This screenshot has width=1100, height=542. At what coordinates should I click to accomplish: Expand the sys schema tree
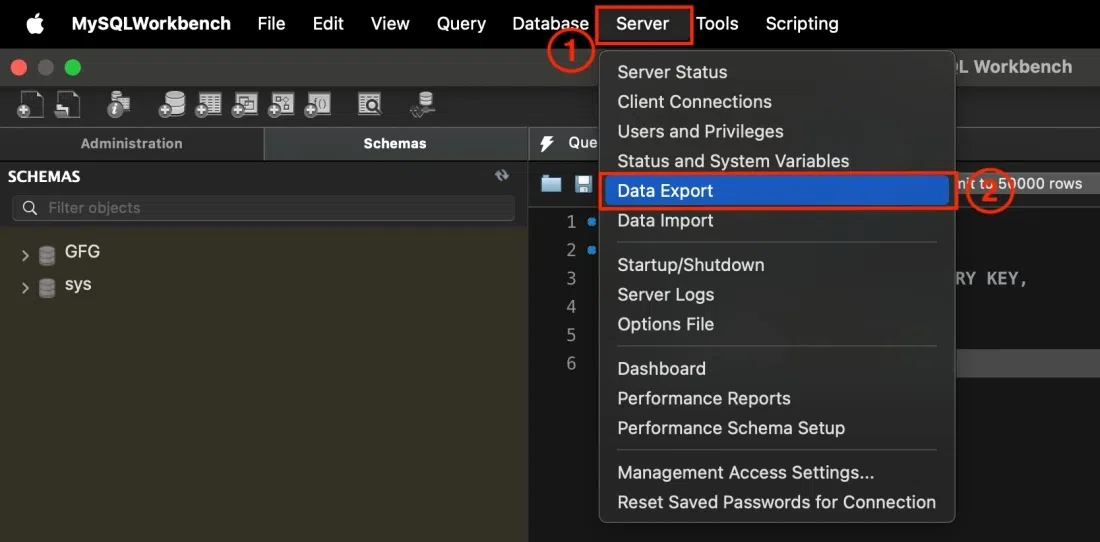click(x=25, y=288)
